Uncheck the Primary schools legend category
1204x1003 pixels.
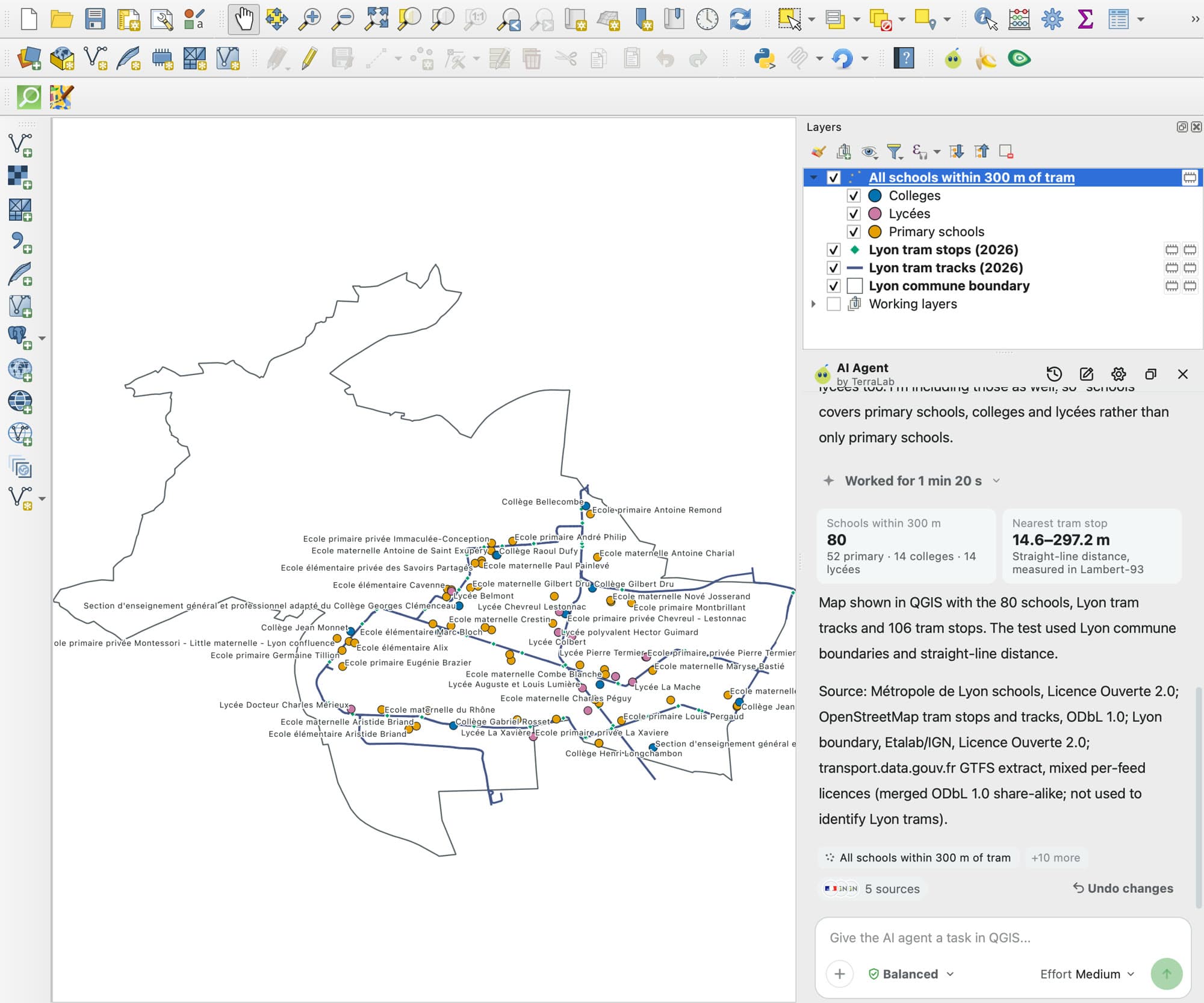(x=854, y=232)
